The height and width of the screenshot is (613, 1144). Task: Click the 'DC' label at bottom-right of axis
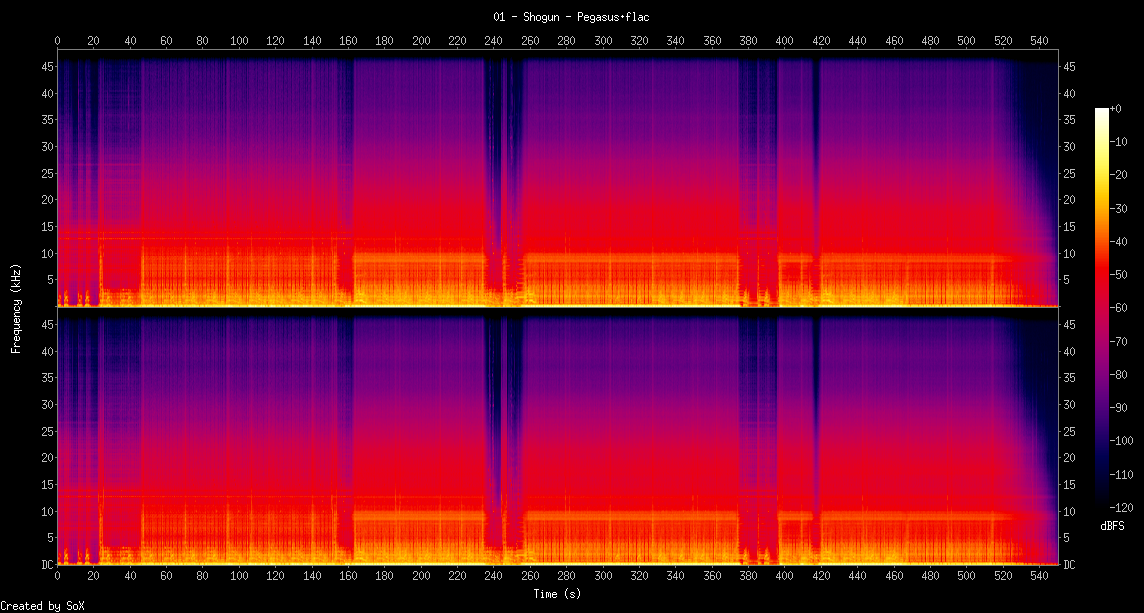click(x=1070, y=565)
